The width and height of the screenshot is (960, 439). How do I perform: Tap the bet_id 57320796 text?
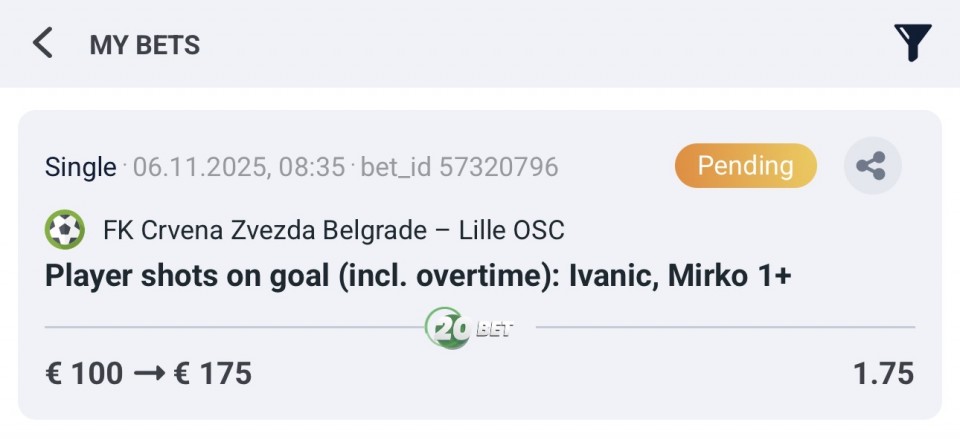tap(459, 167)
